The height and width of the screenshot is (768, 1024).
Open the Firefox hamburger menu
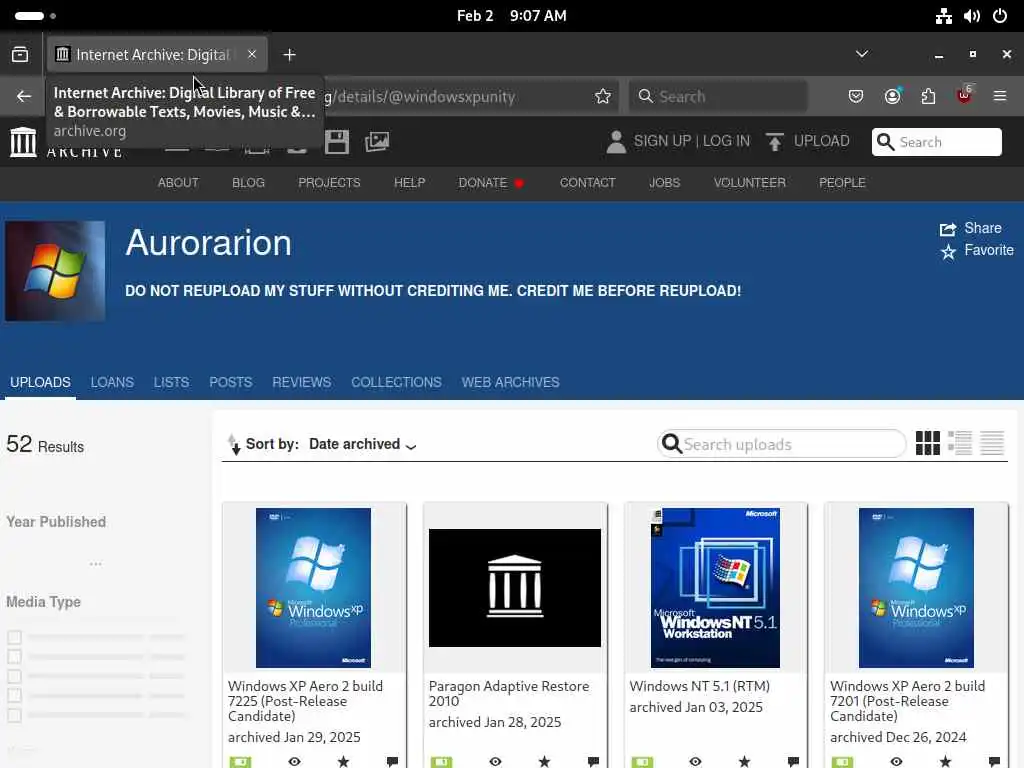pos(1000,97)
